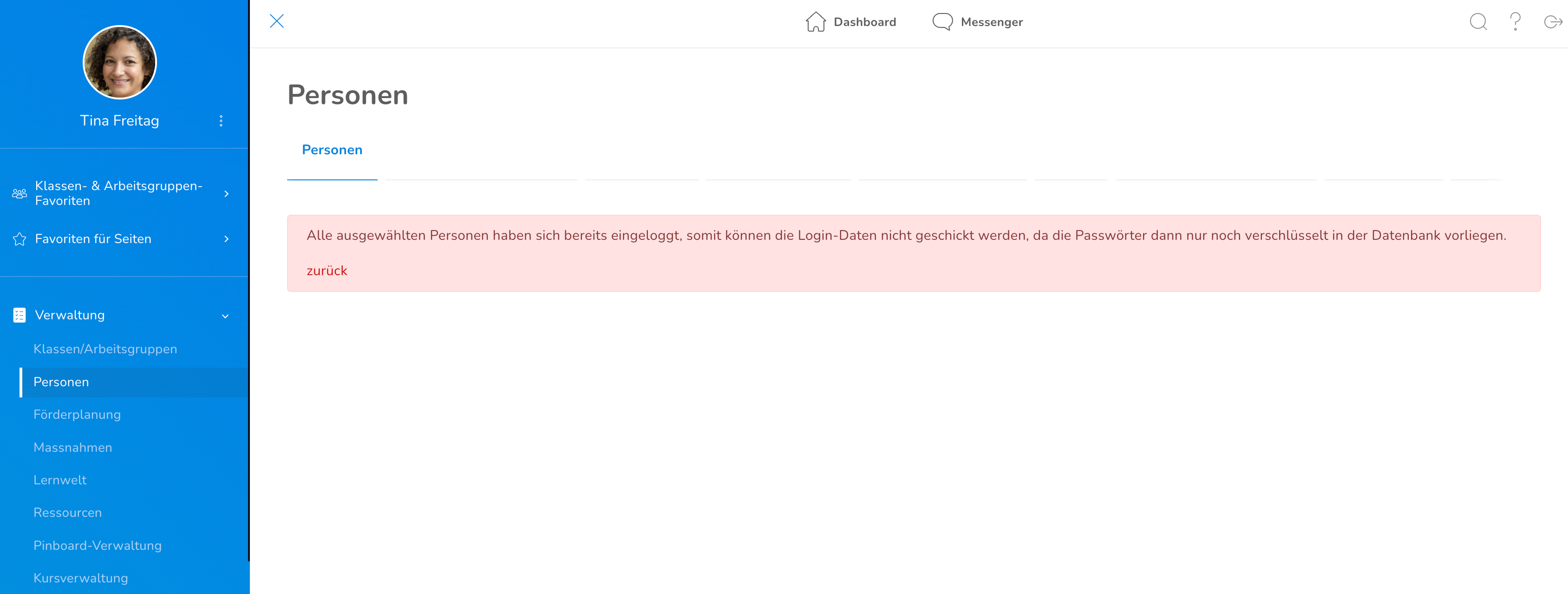Open Klassen/Arbeitsgruppen in sidebar

click(x=105, y=349)
